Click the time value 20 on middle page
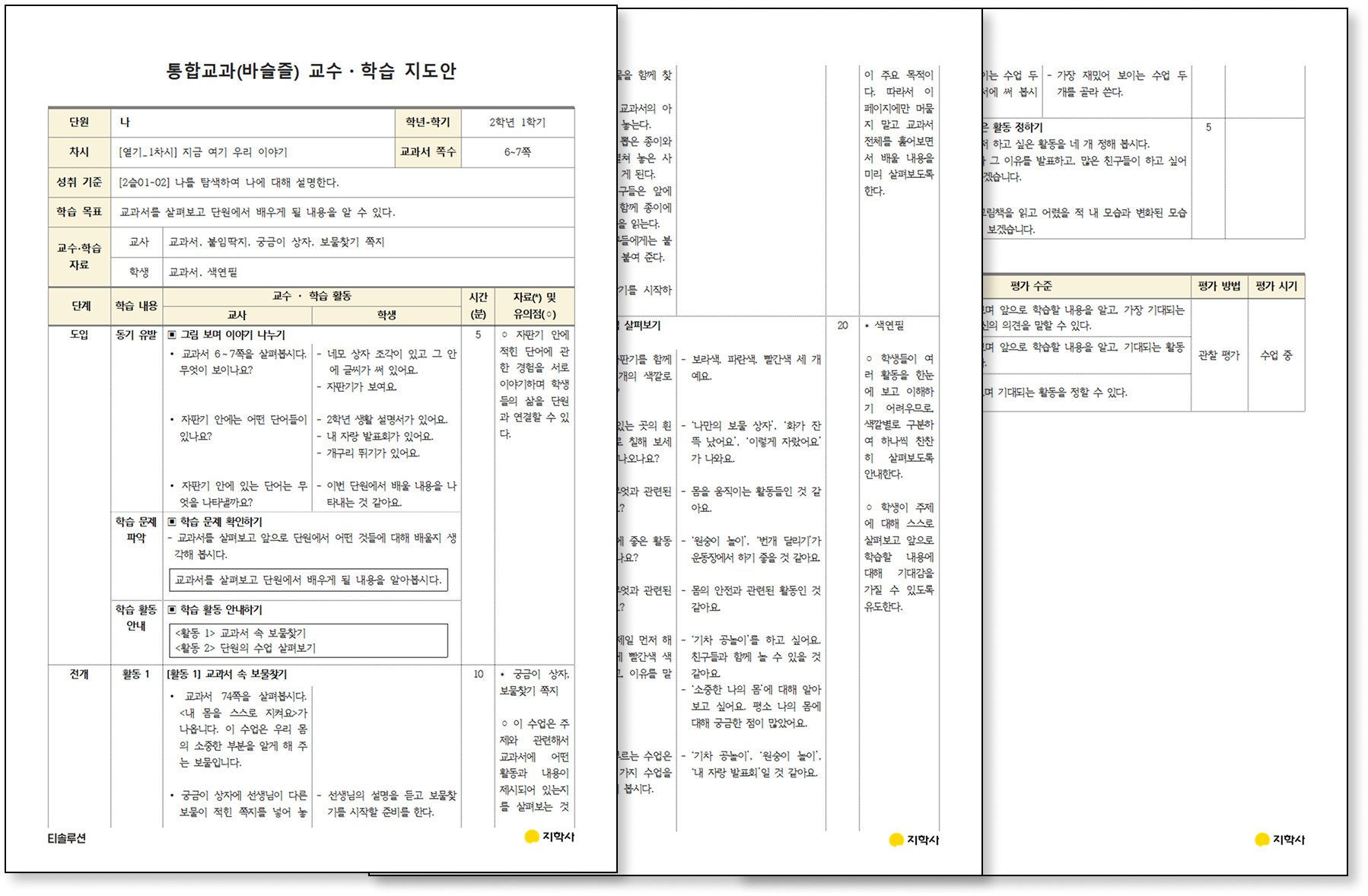 point(843,326)
